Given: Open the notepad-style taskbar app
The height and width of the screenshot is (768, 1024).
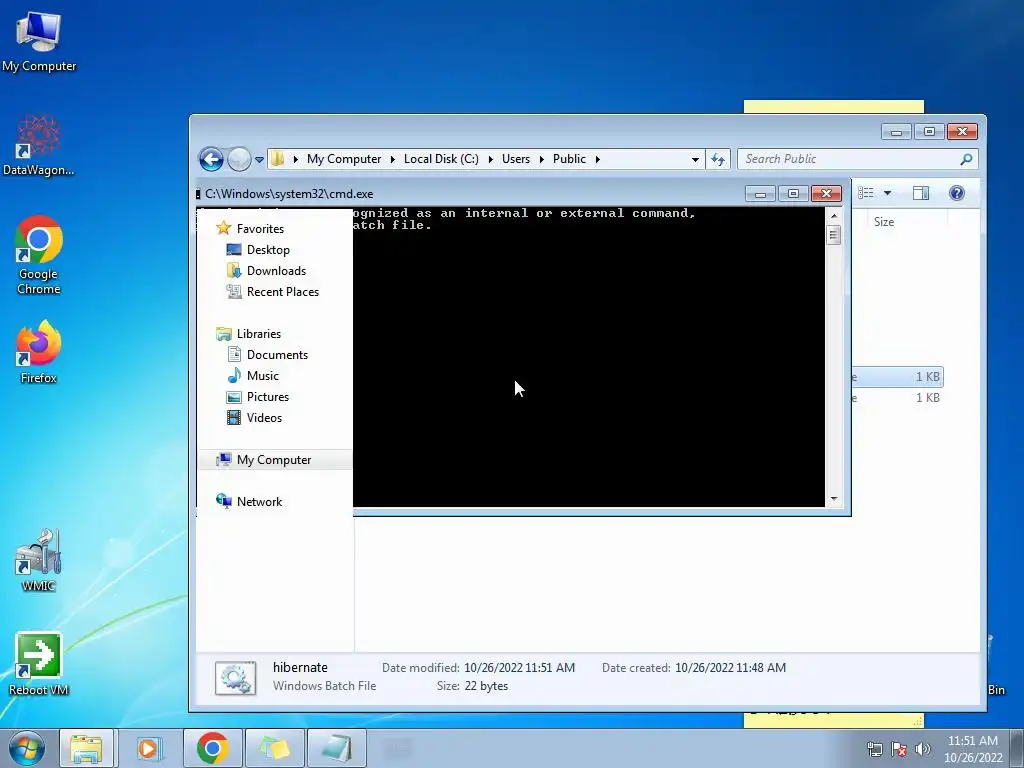Looking at the screenshot, I should (336, 748).
